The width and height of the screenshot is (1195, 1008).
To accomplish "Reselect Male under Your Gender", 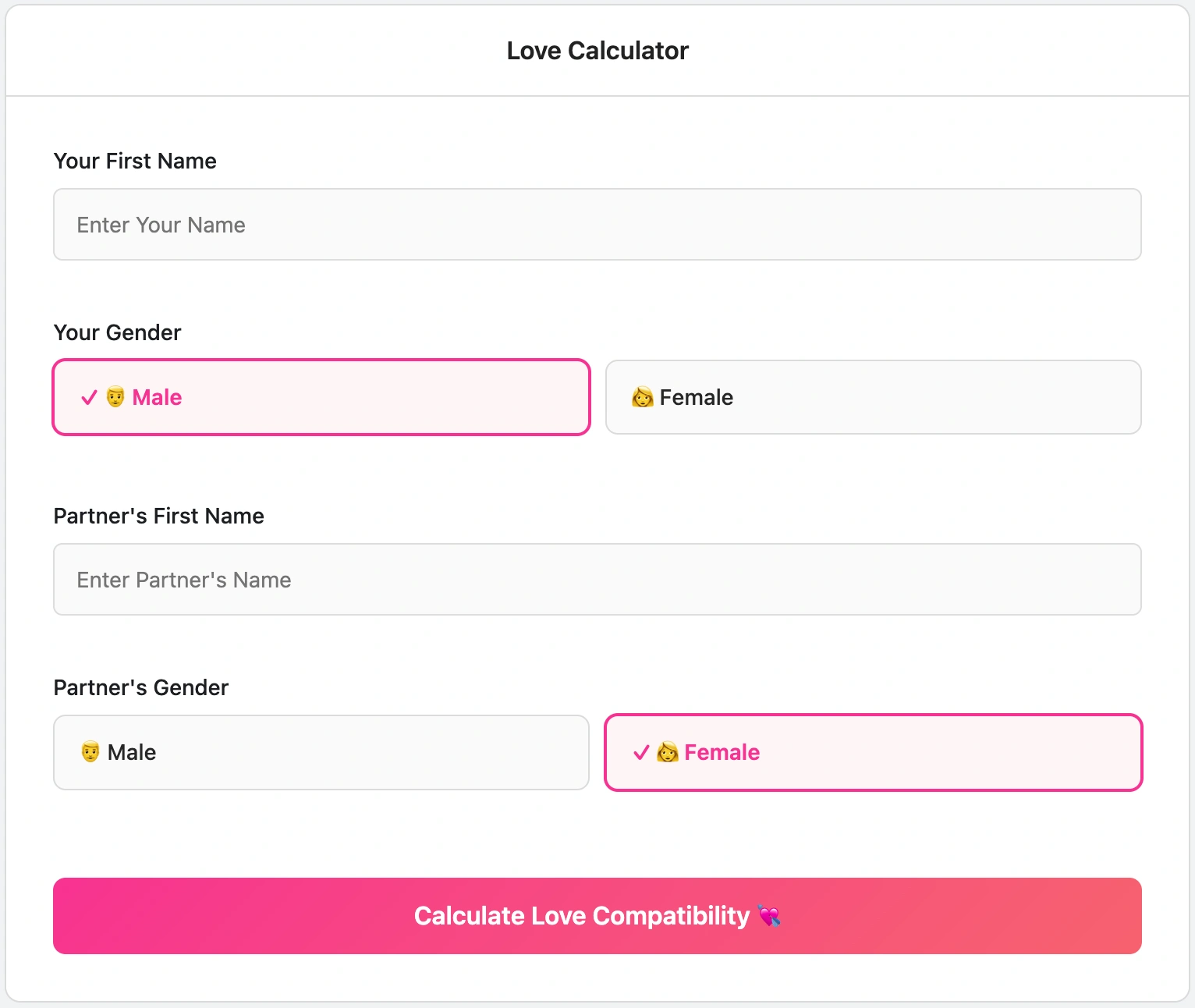I will pos(321,397).
